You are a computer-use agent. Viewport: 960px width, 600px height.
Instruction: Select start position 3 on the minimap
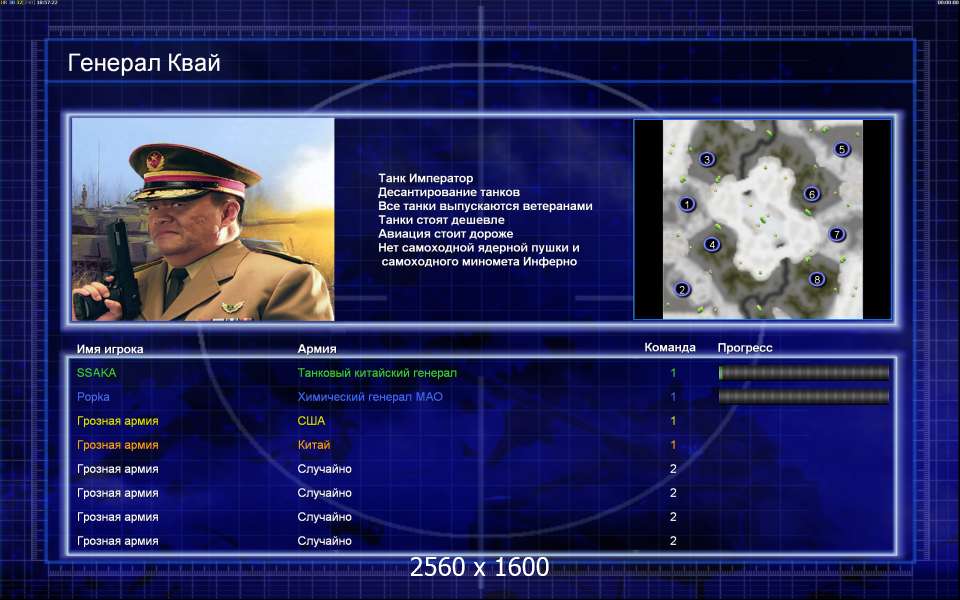[707, 160]
